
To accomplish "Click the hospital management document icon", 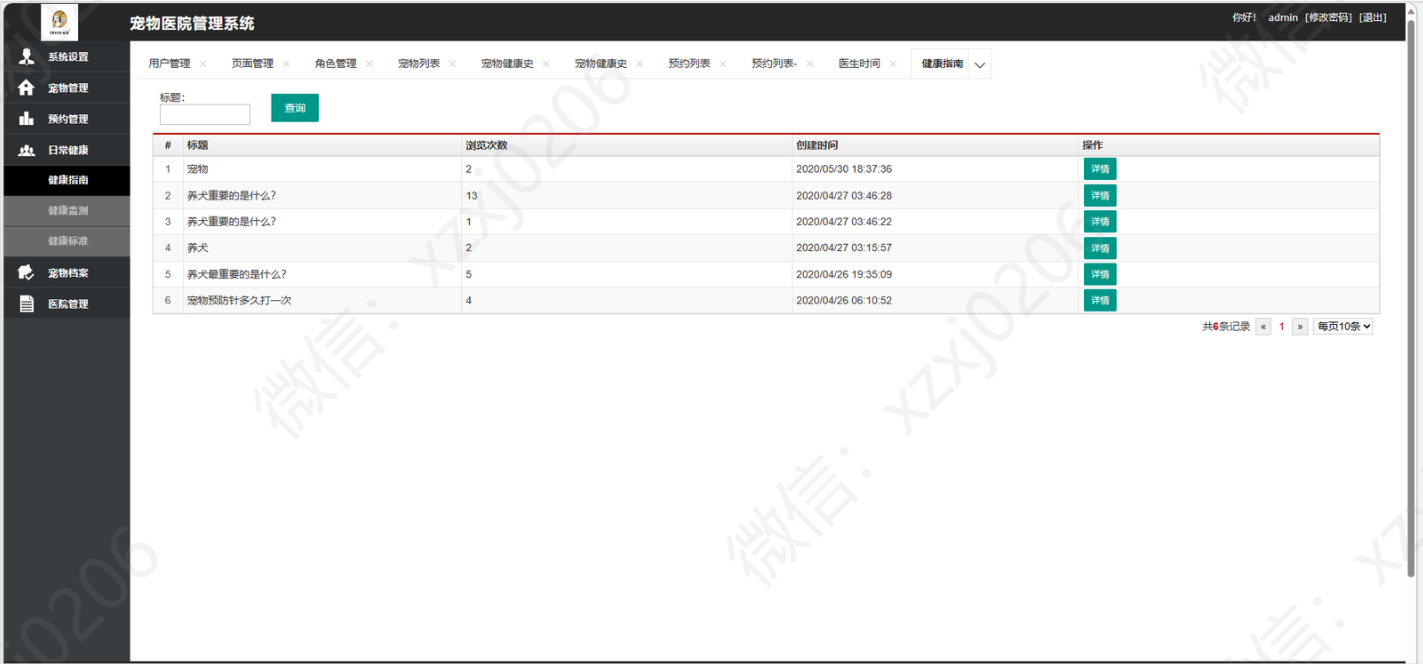I will (x=27, y=304).
